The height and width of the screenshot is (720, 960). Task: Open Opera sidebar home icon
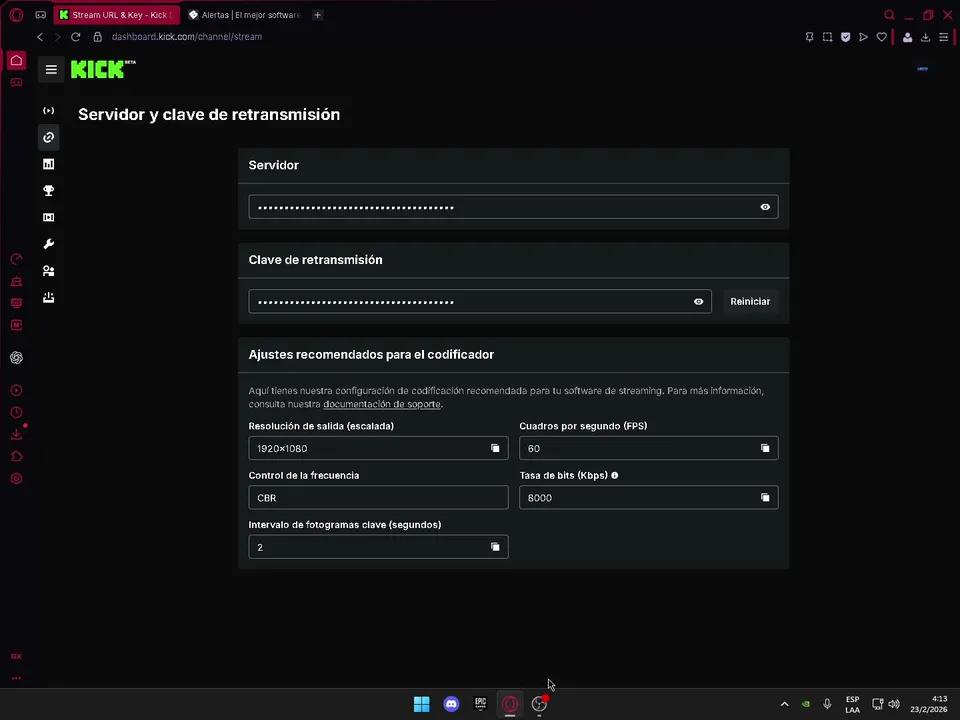(17, 60)
